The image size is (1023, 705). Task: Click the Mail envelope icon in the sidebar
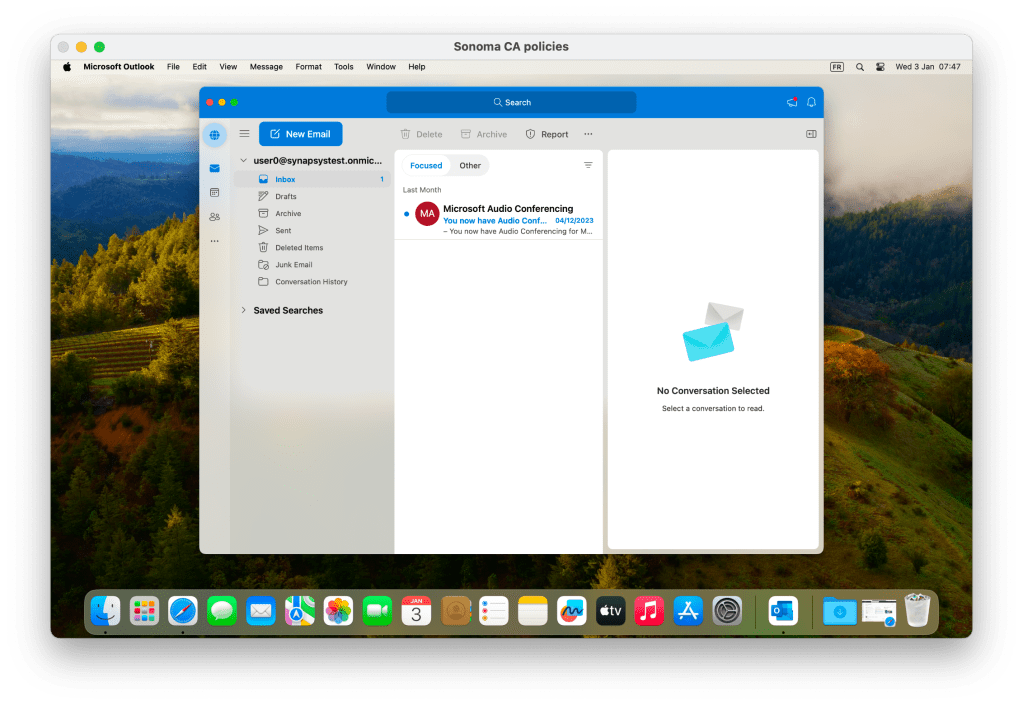tap(214, 168)
